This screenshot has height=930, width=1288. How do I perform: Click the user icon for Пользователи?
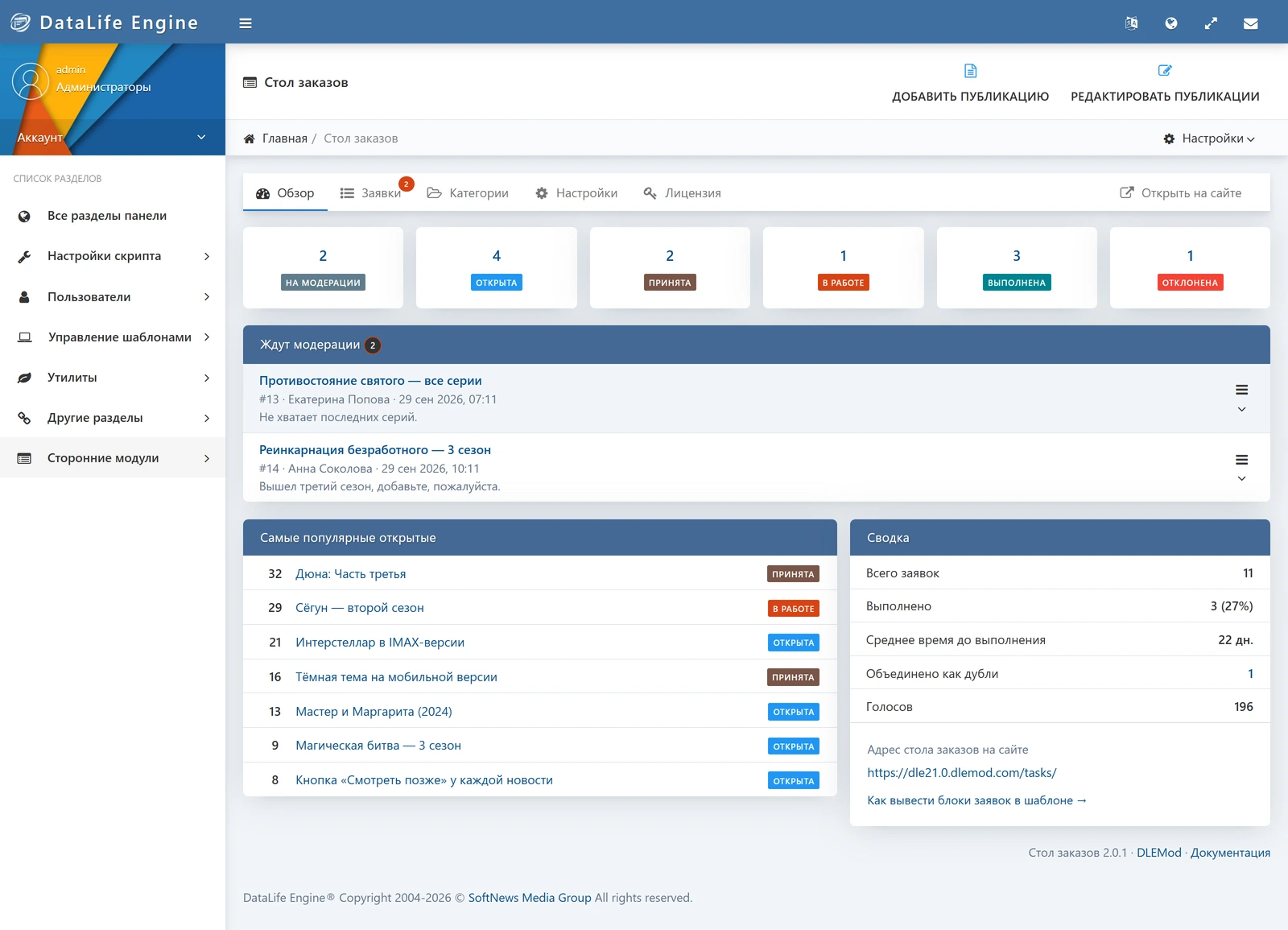click(24, 297)
